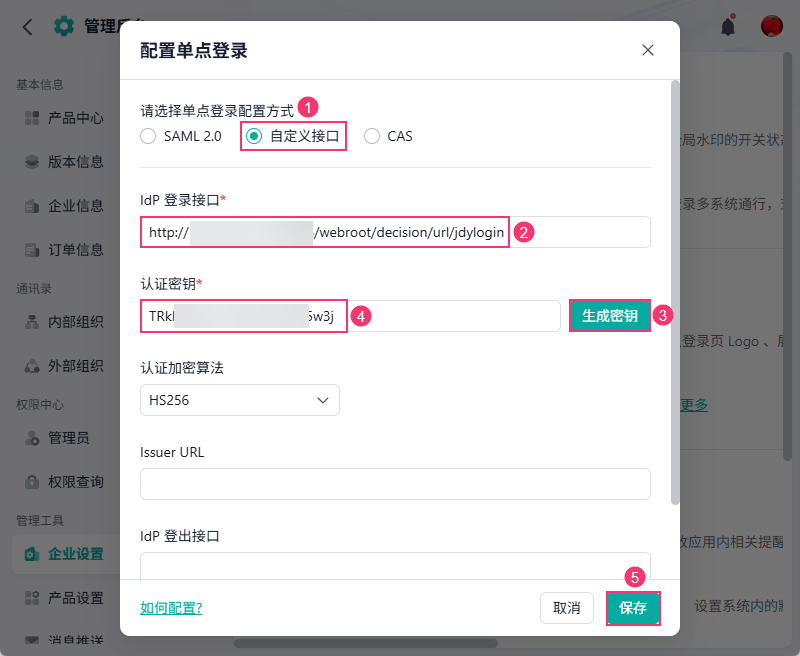Click the 权限查询 sidebar icon
Viewport: 800px width, 656px height.
click(x=32, y=482)
